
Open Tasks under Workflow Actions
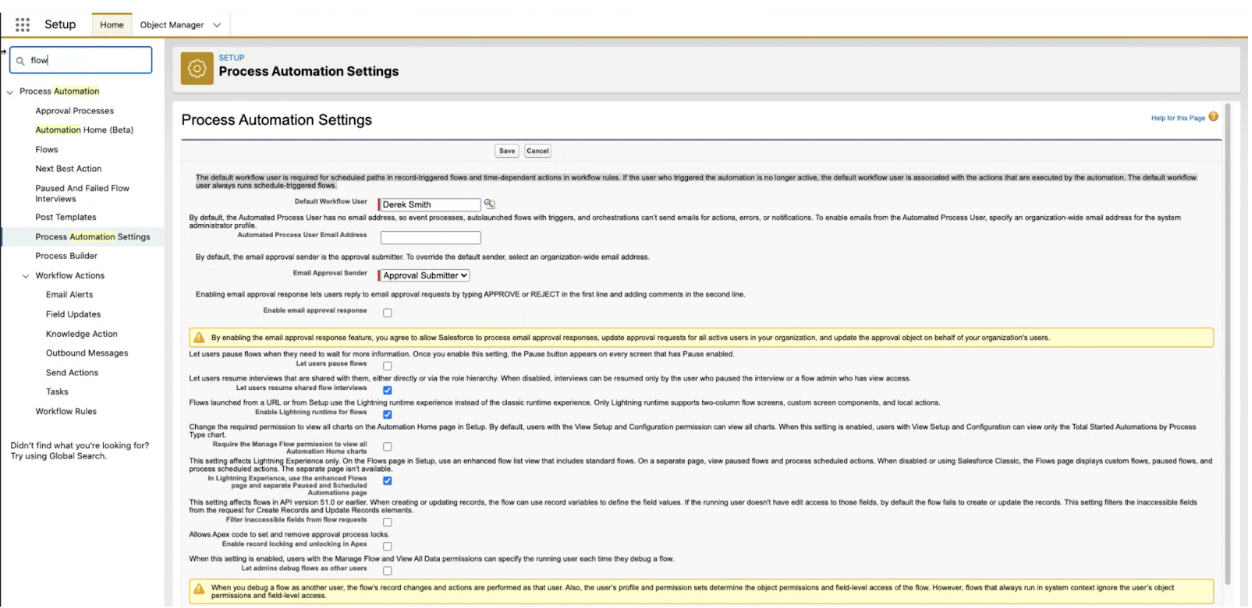57,392
